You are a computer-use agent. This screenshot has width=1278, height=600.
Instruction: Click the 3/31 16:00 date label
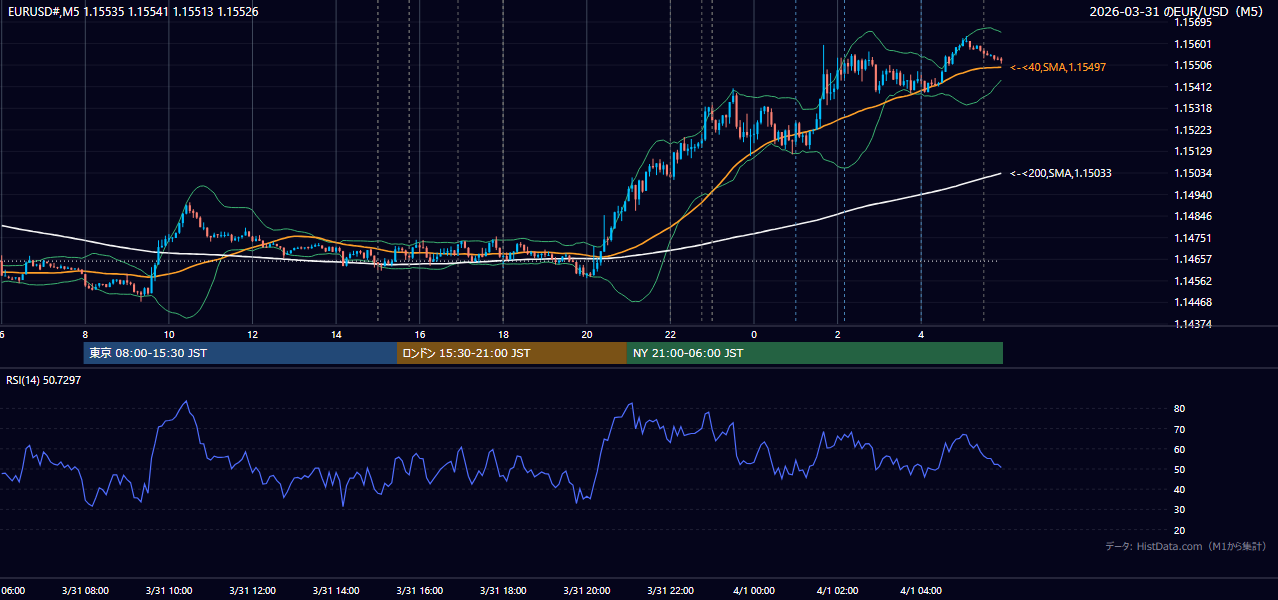[x=419, y=591]
